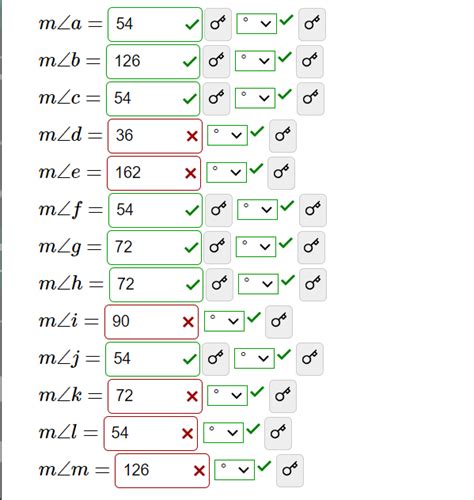This screenshot has height=500, width=474.
Task: Show the answer key for m∠d units
Action: (283, 136)
